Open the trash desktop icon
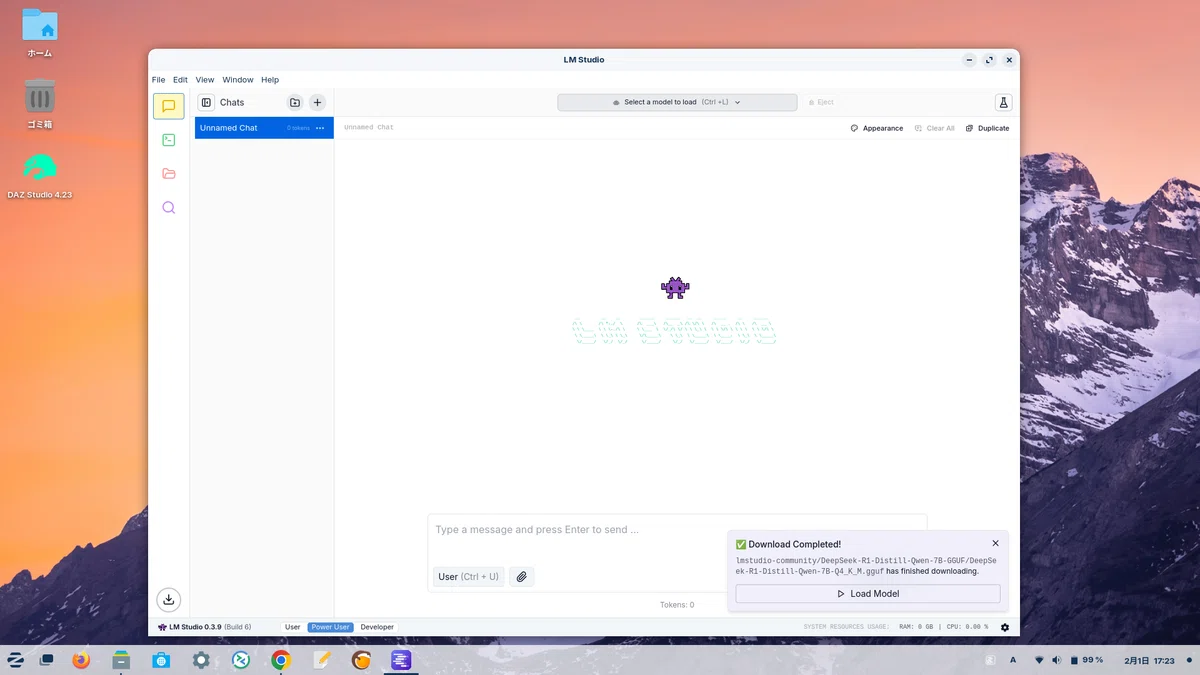Viewport: 1200px width, 675px height. pyautogui.click(x=40, y=104)
